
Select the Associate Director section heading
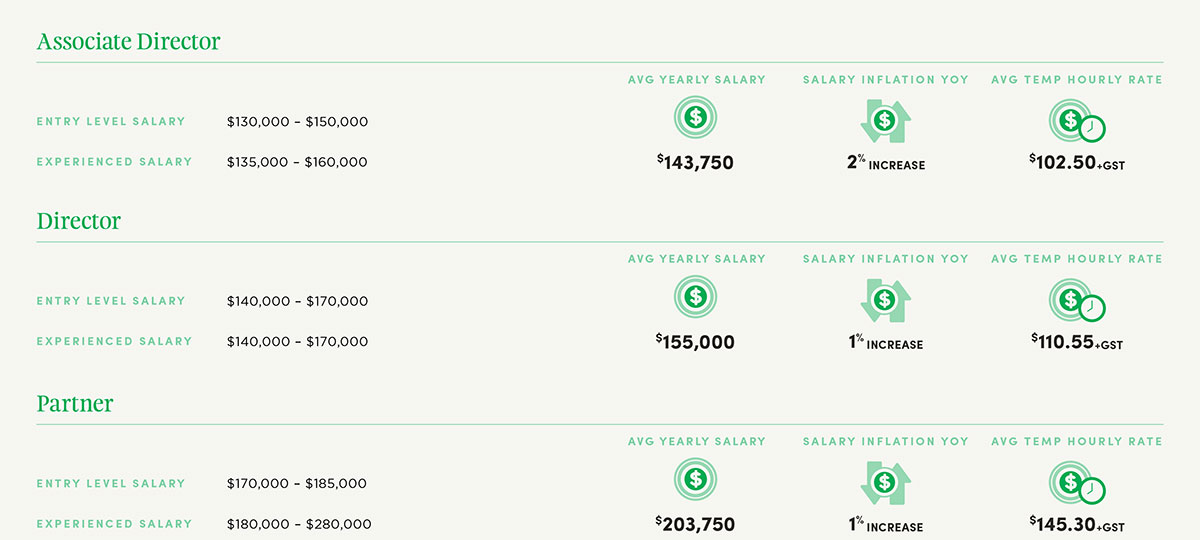[x=128, y=42]
